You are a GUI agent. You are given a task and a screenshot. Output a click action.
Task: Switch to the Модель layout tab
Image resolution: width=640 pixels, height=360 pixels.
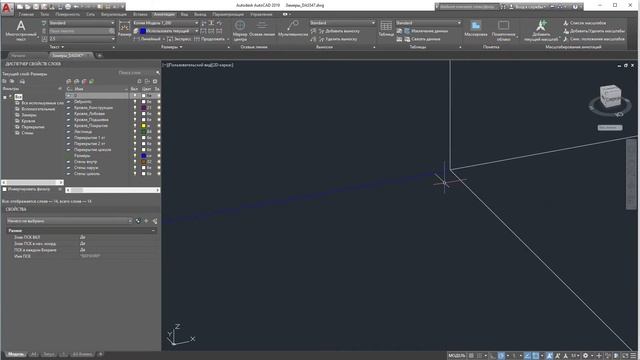point(16,354)
